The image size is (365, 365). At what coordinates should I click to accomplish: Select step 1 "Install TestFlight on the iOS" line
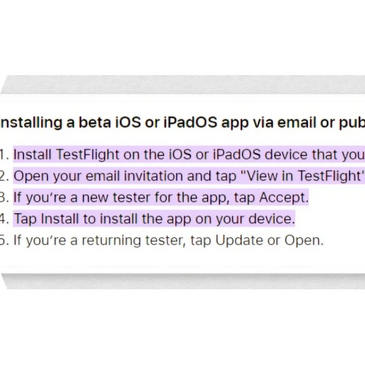point(189,155)
